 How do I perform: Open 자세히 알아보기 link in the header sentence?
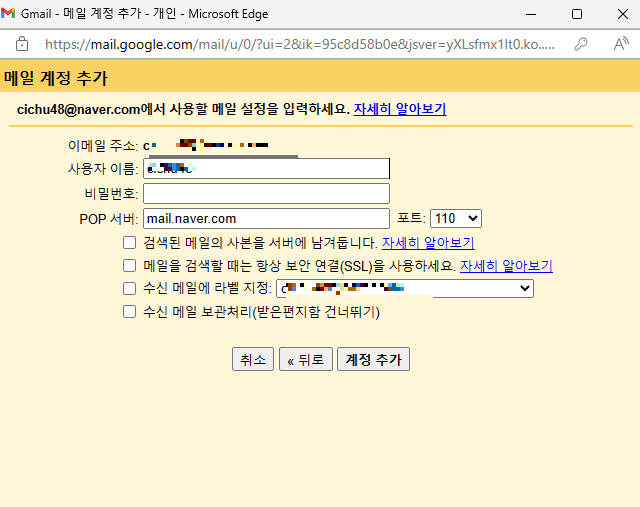pyautogui.click(x=400, y=109)
